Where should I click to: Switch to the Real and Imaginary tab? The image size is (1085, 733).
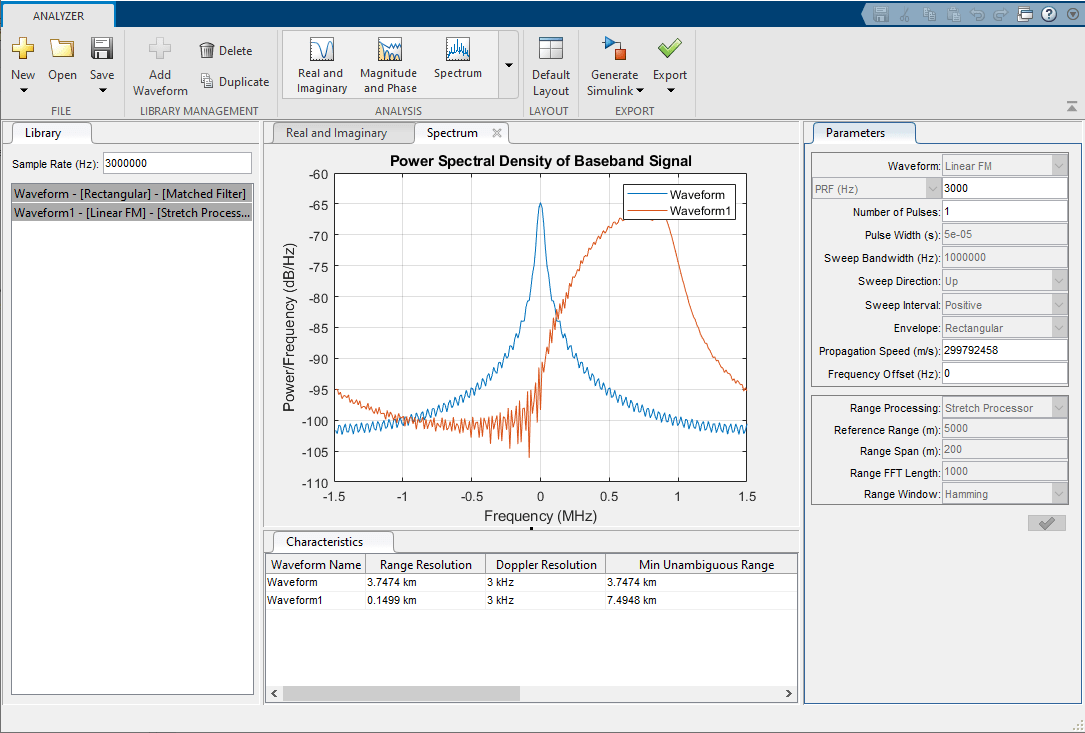pos(342,132)
